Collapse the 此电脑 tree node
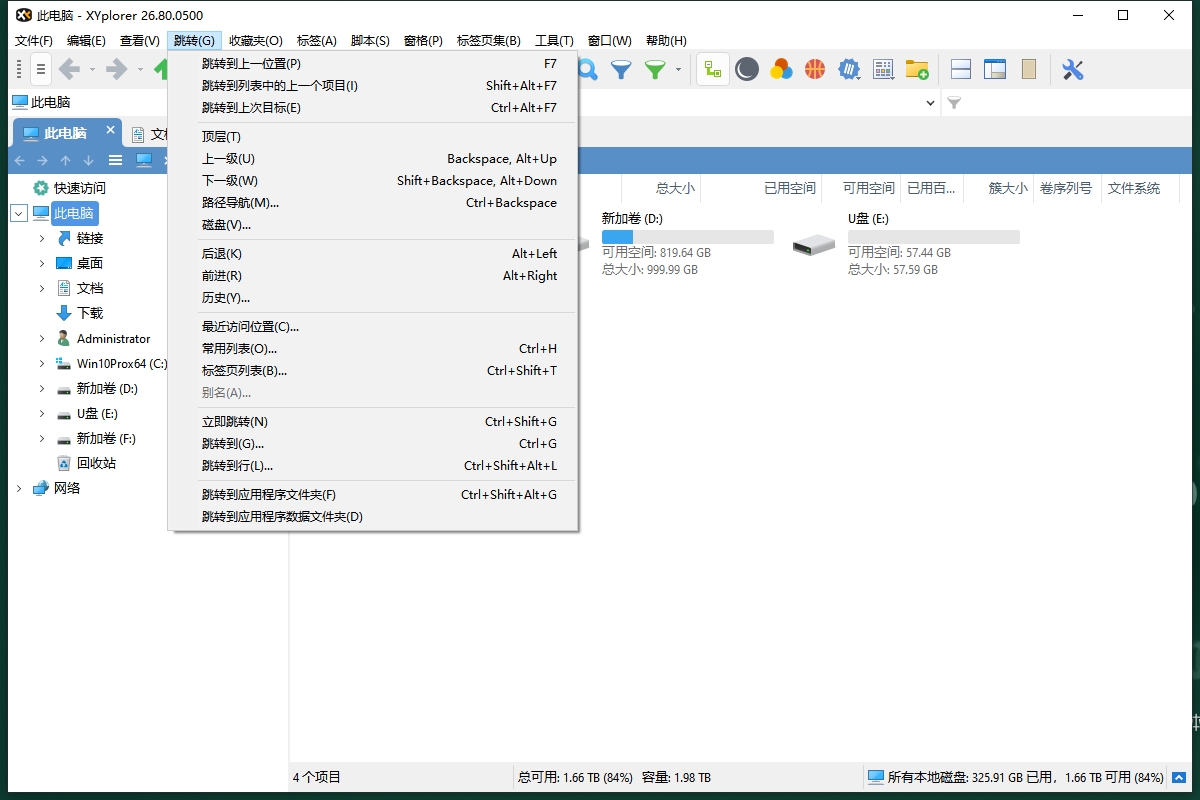Image resolution: width=1200 pixels, height=800 pixels. click(19, 213)
